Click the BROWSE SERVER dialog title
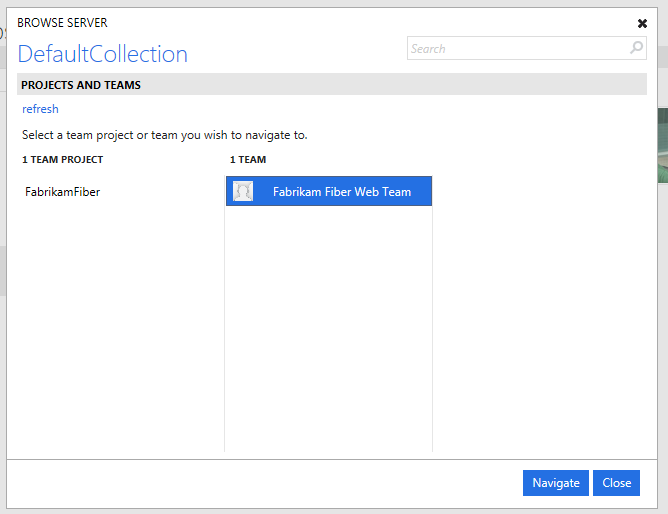The height and width of the screenshot is (514, 668). click(x=62, y=23)
